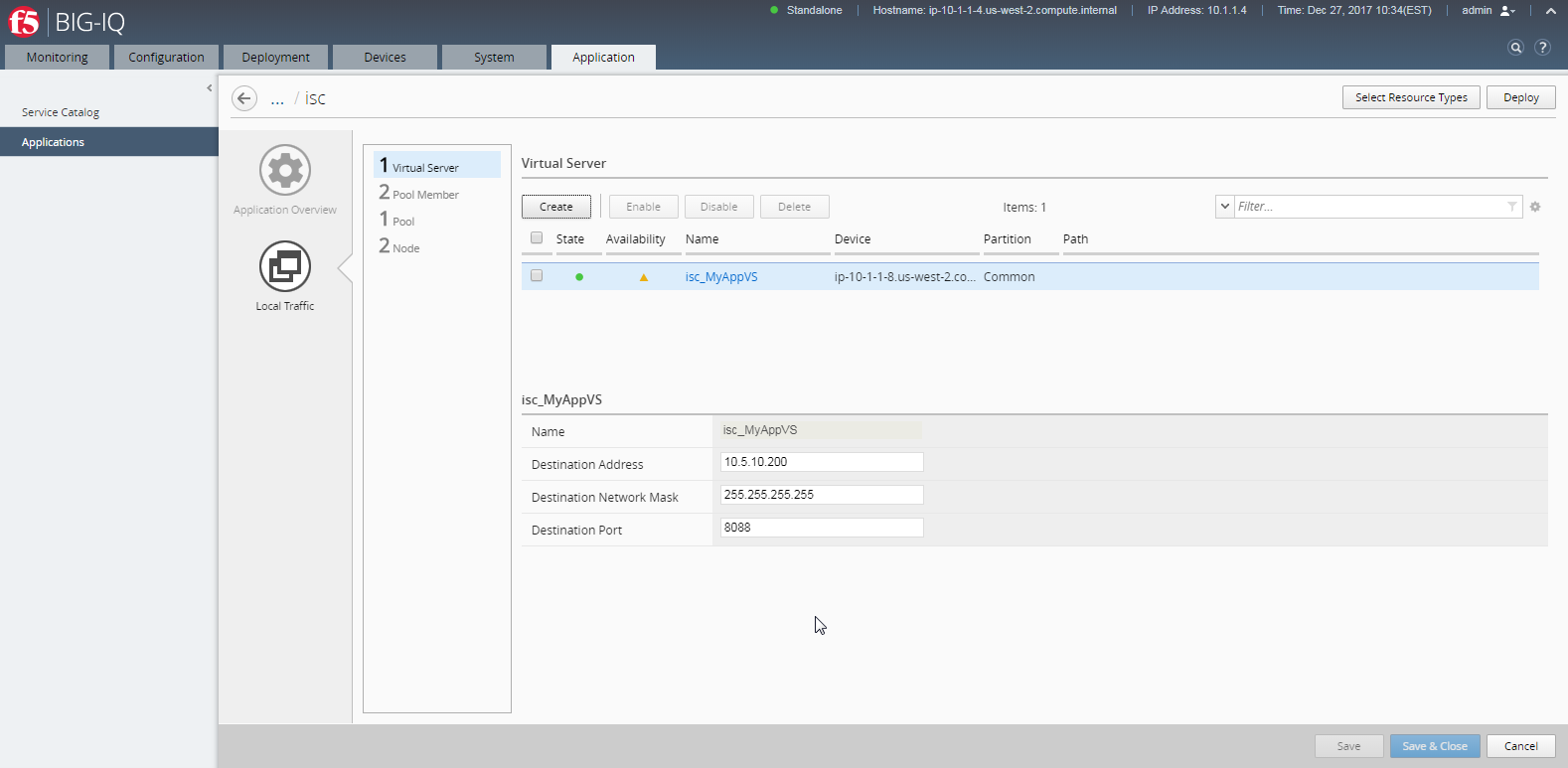
Task: Click the back arrow icon beside the isc breadcrumb
Action: click(244, 98)
